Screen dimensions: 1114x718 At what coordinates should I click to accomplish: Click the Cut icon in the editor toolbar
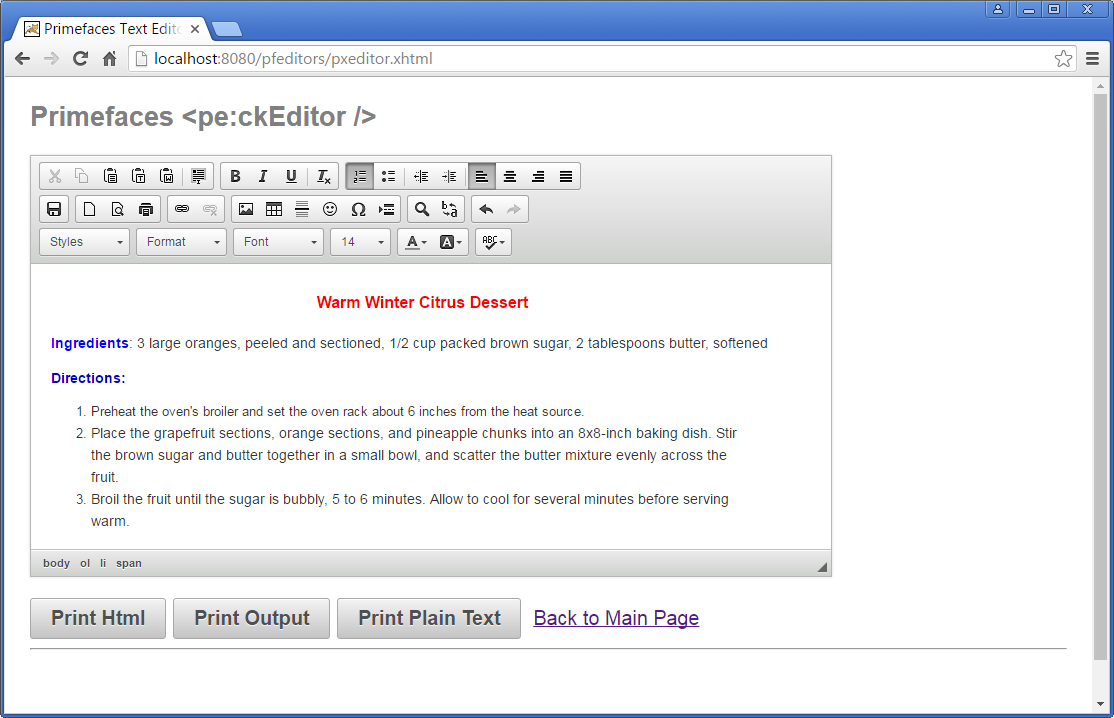click(x=55, y=176)
